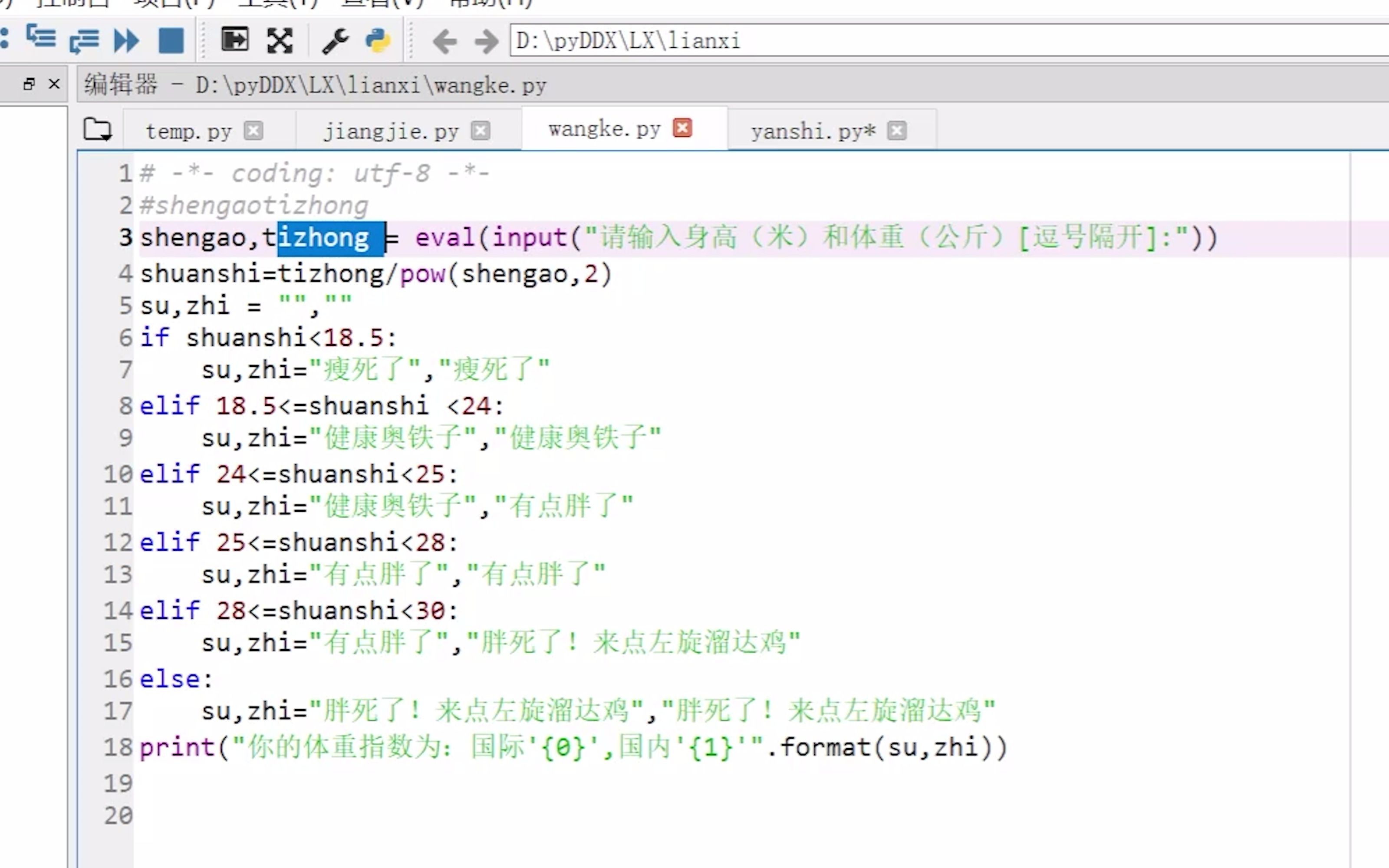Close the yanshi.py* tab
Screen dimensions: 1389x868
click(896, 130)
